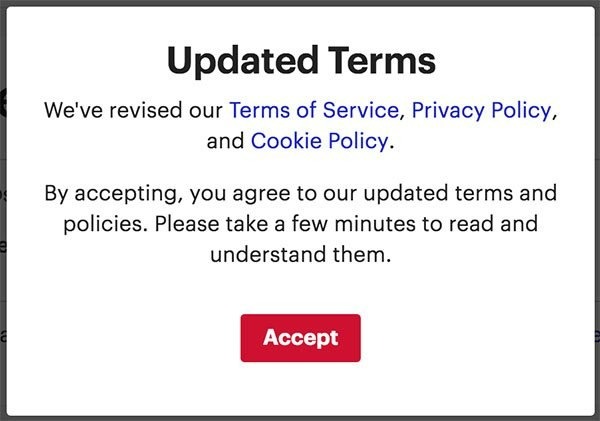
Task: Open the Terms of Service link
Action: [315, 110]
